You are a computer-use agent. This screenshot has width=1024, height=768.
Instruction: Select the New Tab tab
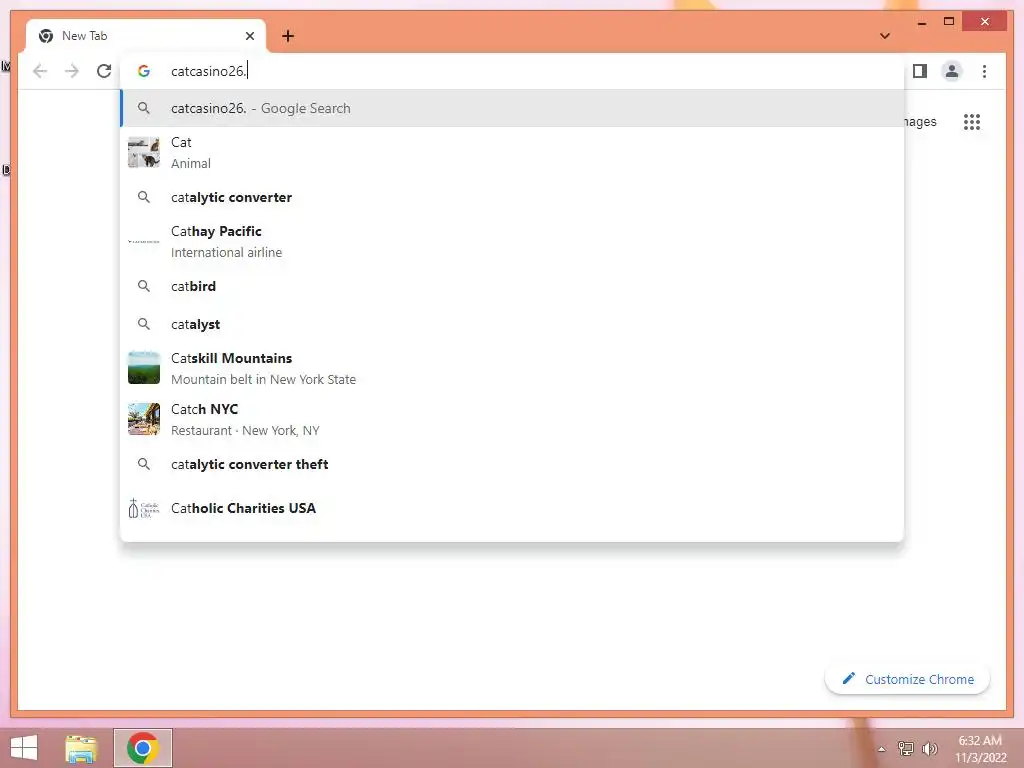tap(146, 36)
